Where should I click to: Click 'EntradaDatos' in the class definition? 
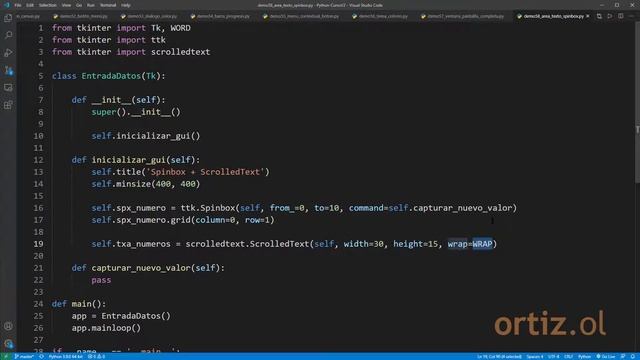tap(111, 76)
